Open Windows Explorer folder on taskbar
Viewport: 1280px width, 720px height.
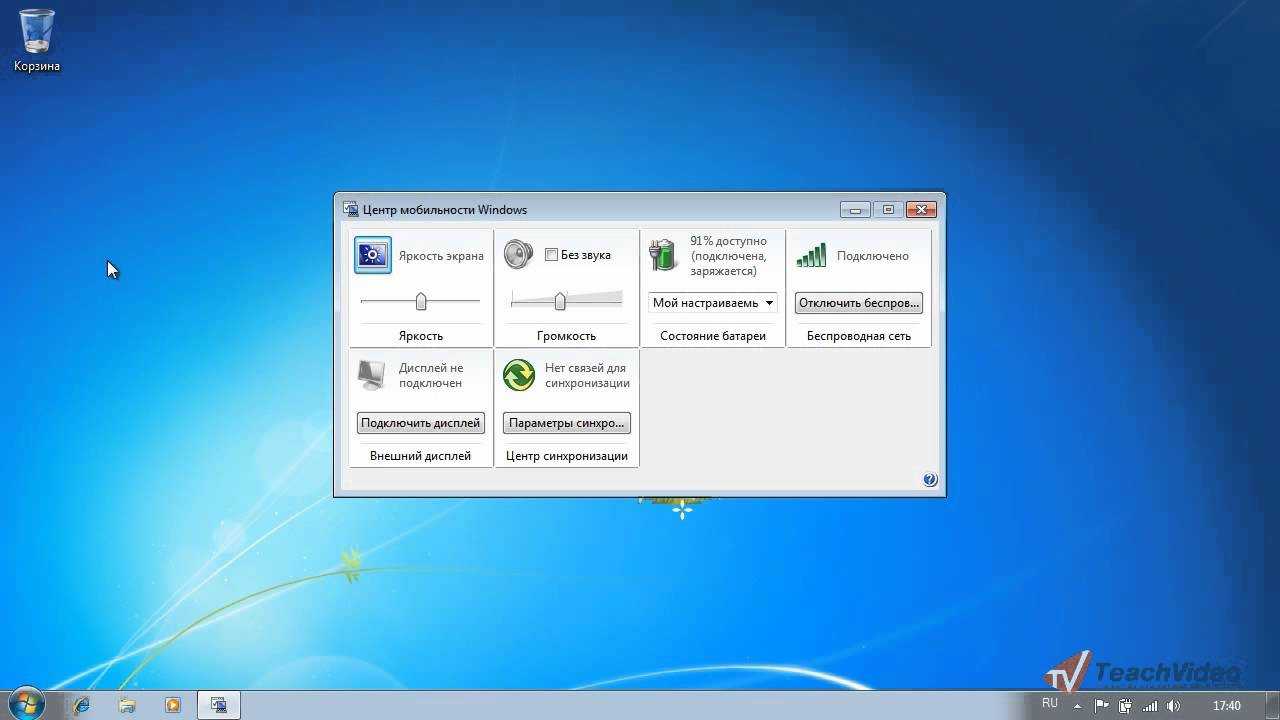(127, 705)
